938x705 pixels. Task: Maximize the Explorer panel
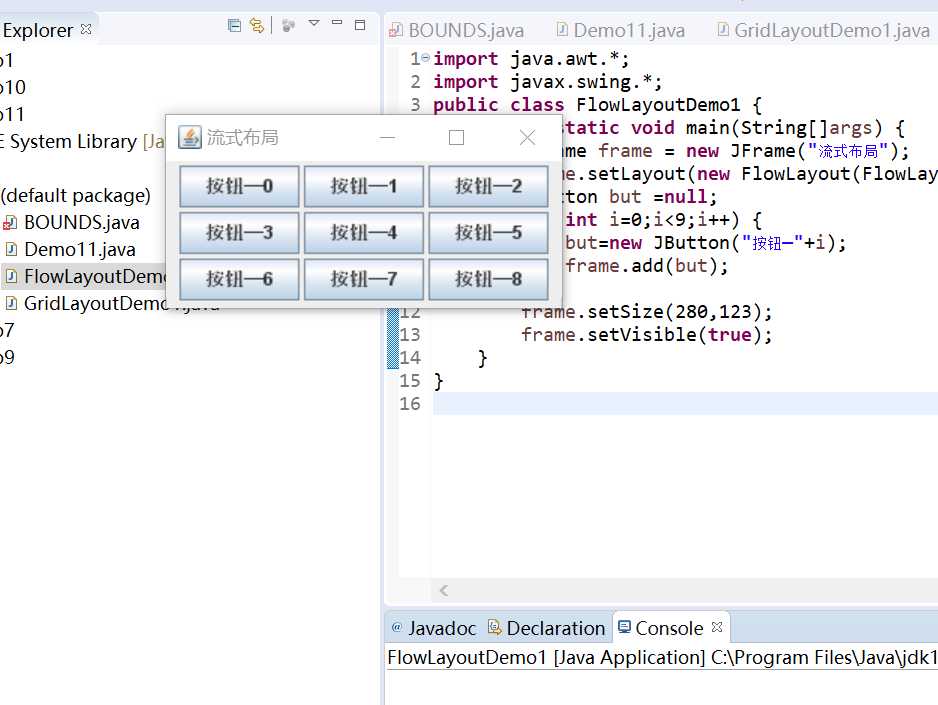coord(360,25)
